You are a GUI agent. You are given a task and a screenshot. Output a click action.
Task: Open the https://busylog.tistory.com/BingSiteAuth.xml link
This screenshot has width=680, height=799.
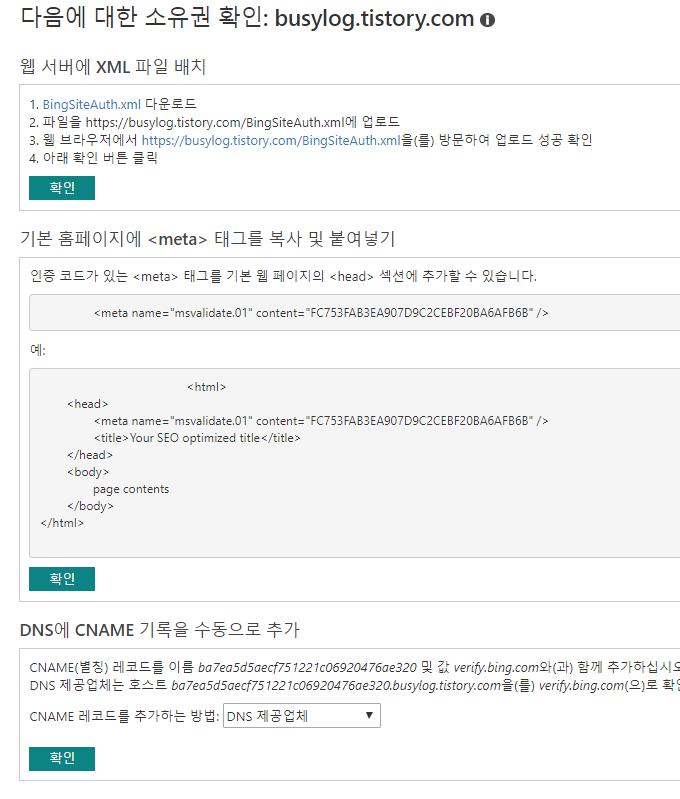click(x=271, y=140)
